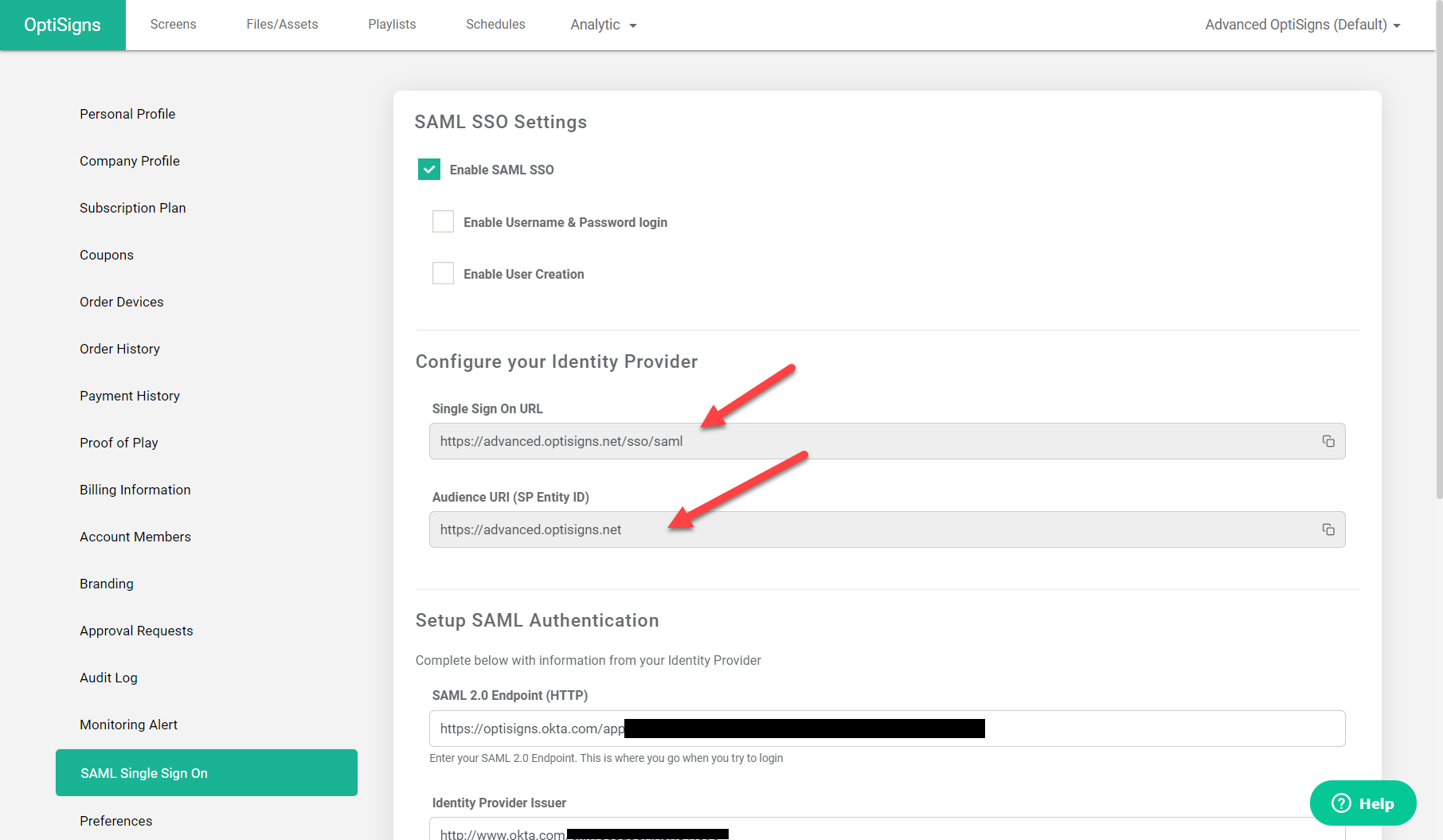The height and width of the screenshot is (840, 1443).
Task: Show Order History
Action: 119,349
